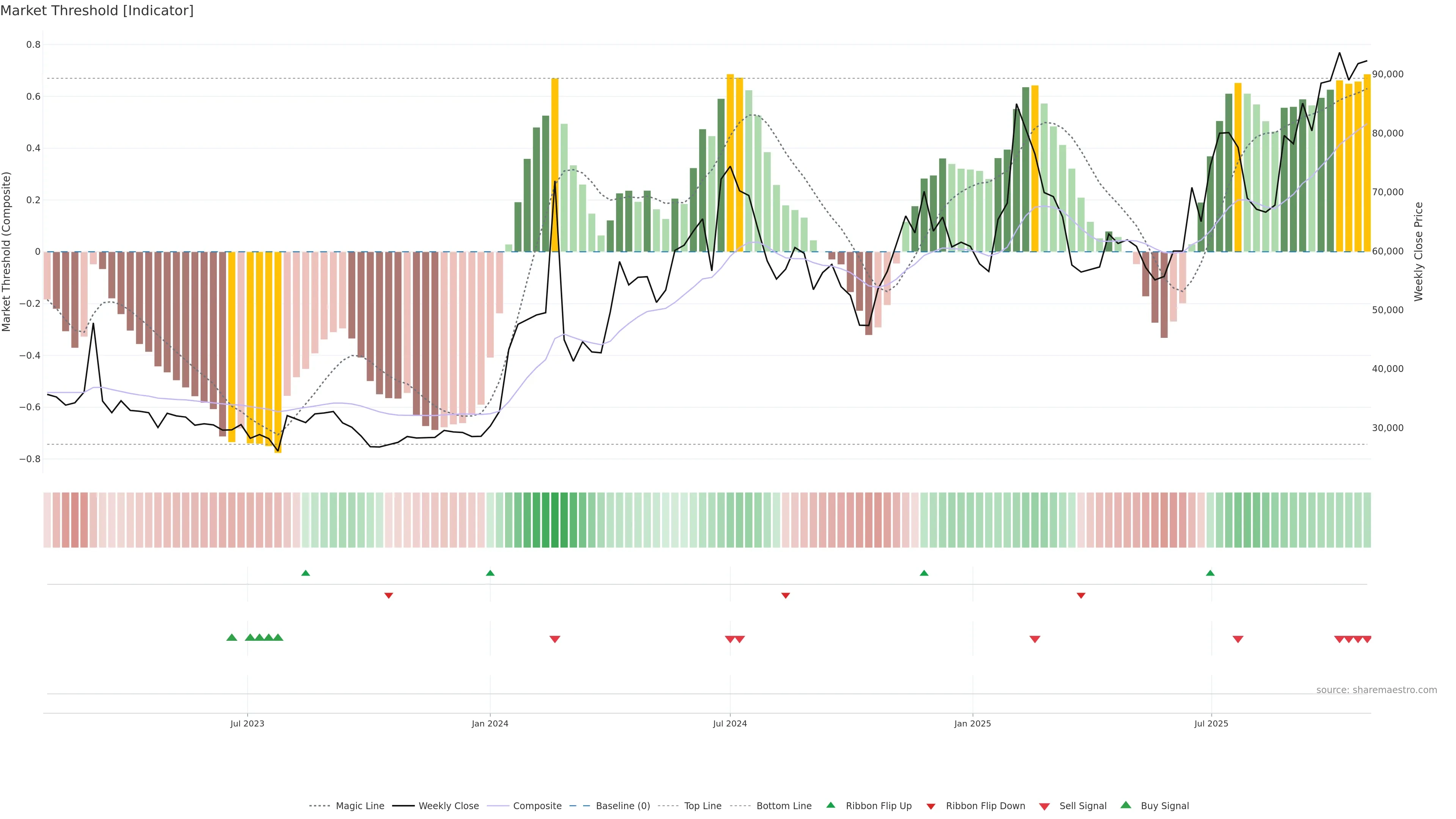
Task: Toggle the Magic Line legend entry
Action: [x=359, y=806]
